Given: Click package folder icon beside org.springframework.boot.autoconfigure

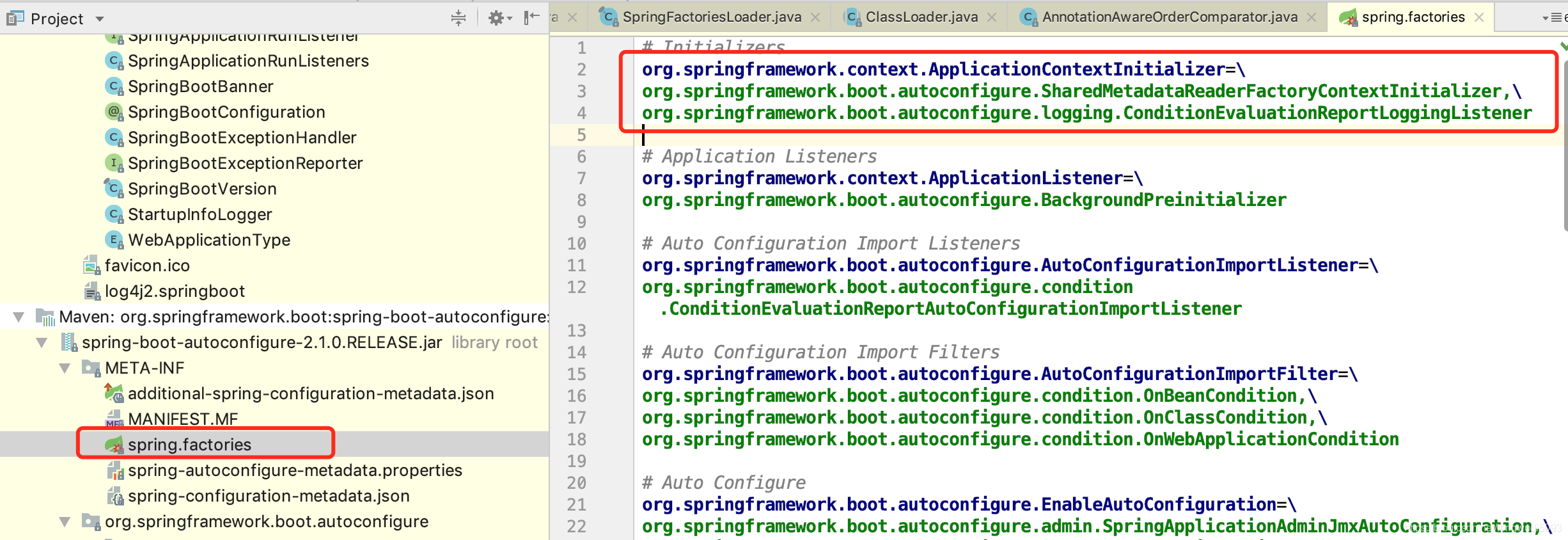Looking at the screenshot, I should click(x=91, y=521).
